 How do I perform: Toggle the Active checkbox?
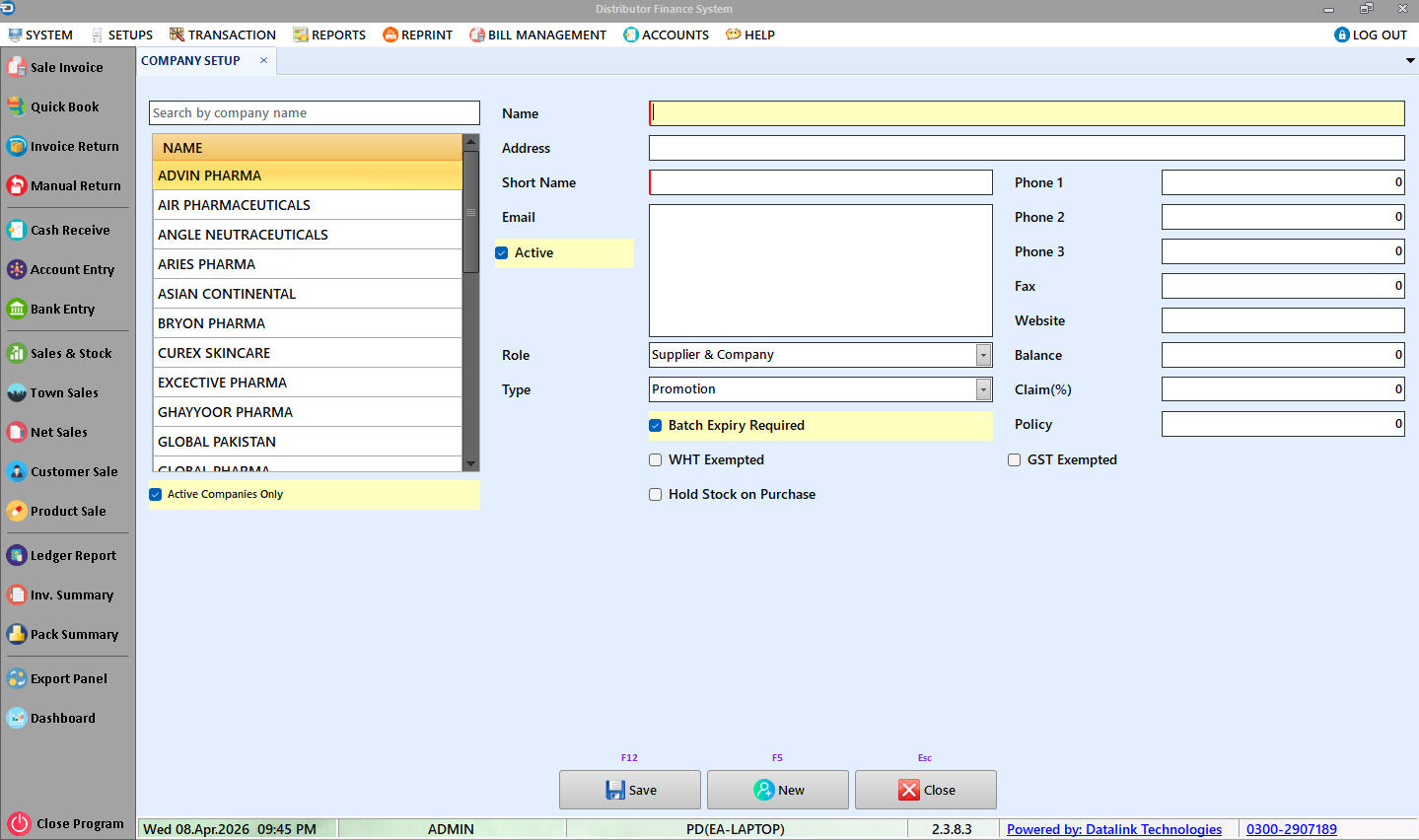(501, 253)
